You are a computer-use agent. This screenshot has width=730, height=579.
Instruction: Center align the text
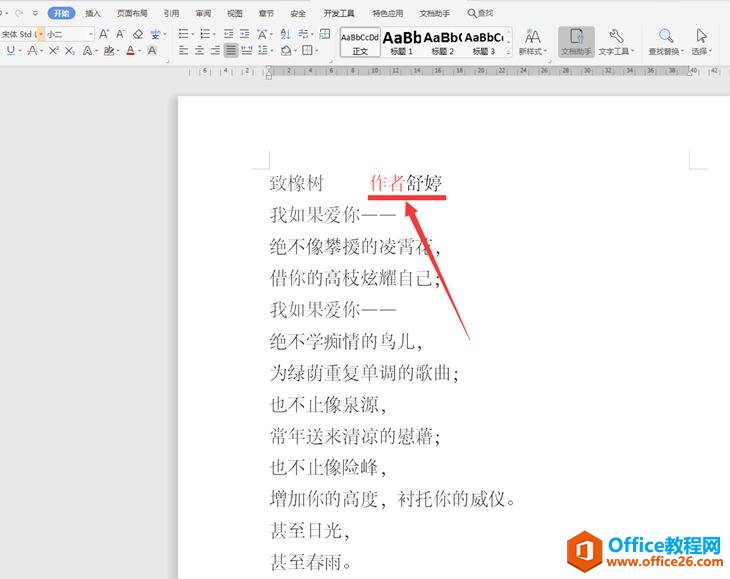[x=199, y=50]
